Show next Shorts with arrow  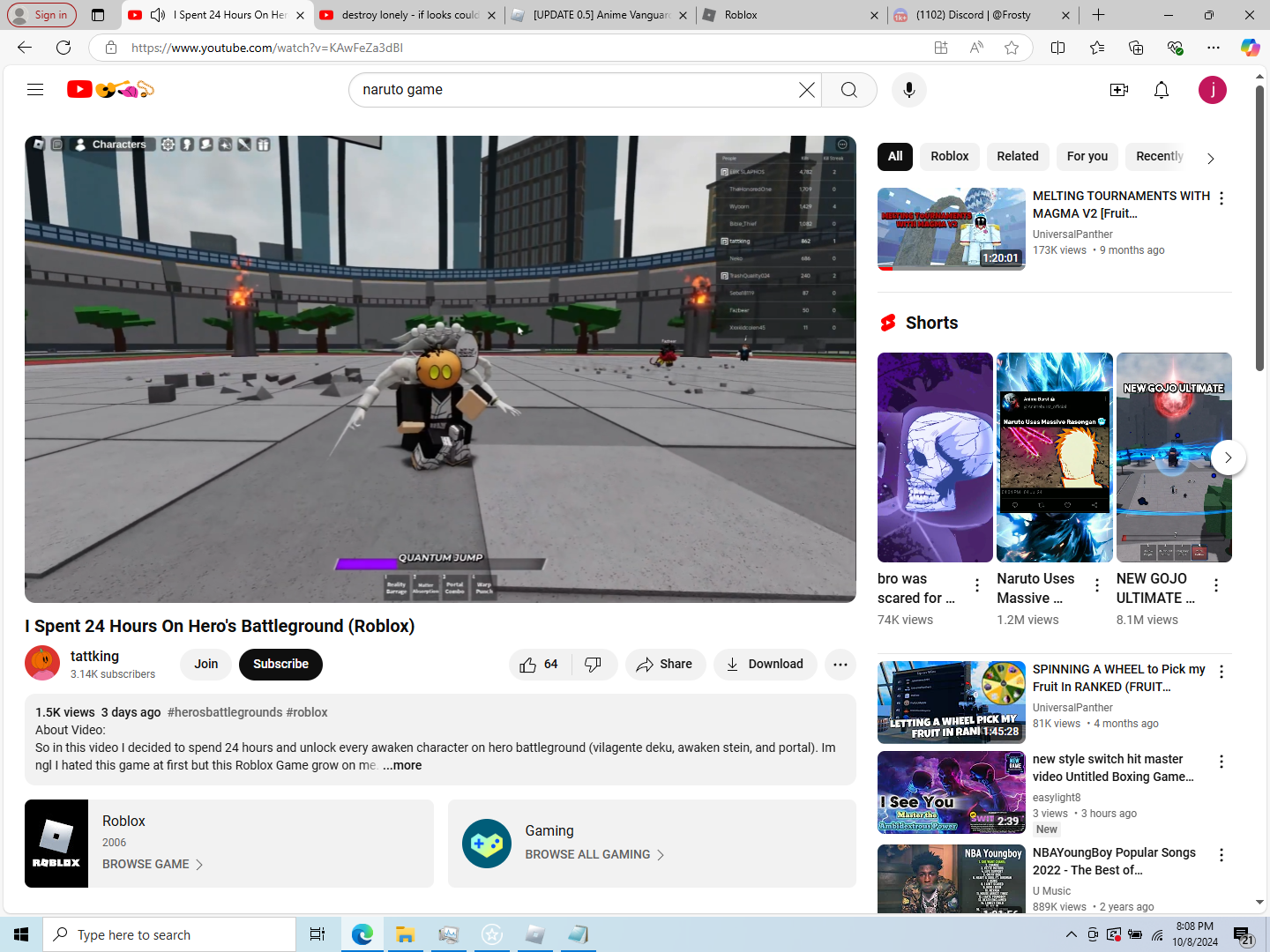tap(1228, 457)
